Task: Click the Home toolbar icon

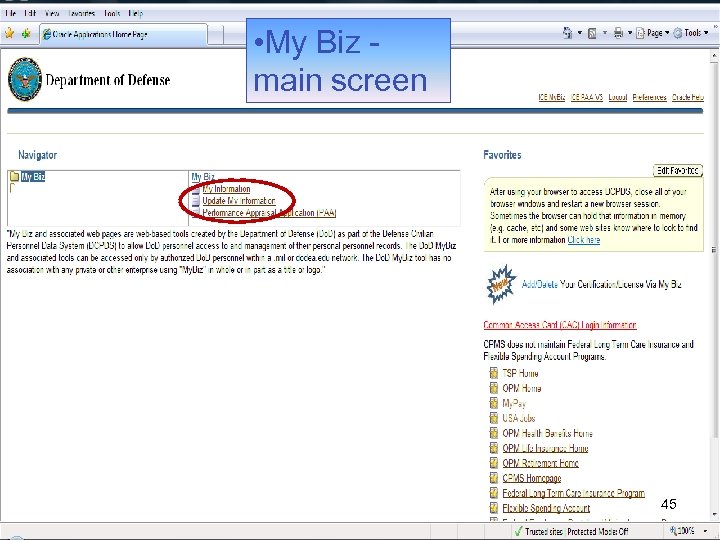Action: pyautogui.click(x=568, y=33)
